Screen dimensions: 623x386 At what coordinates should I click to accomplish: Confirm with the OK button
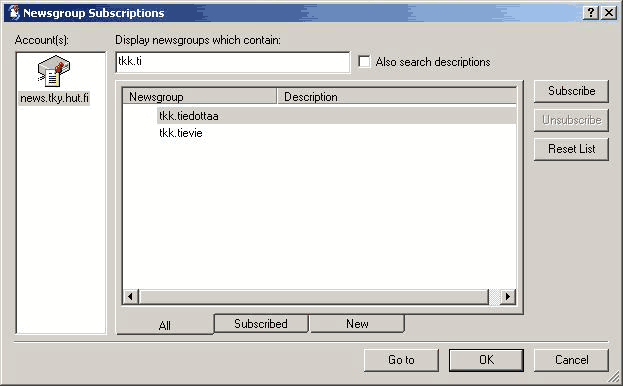pyautogui.click(x=486, y=360)
